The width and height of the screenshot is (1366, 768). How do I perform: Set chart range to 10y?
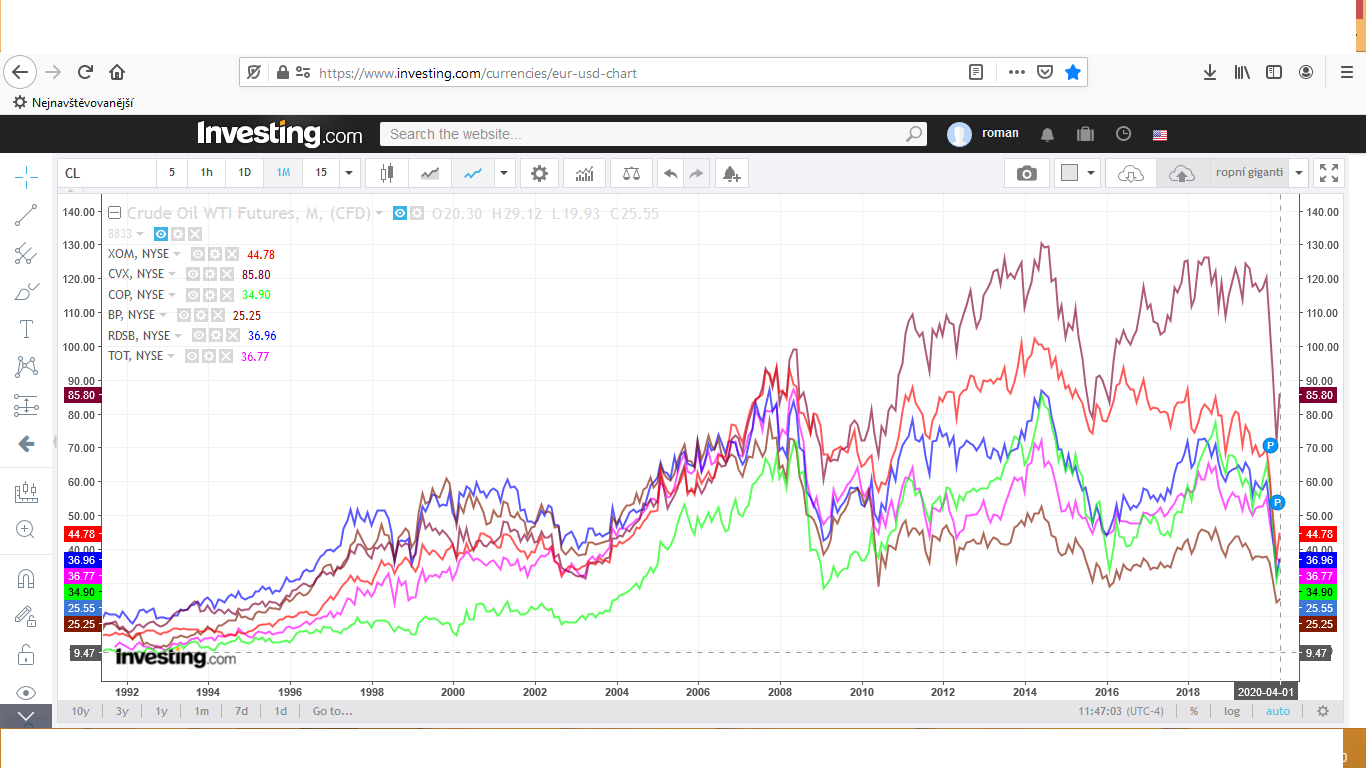[80, 711]
